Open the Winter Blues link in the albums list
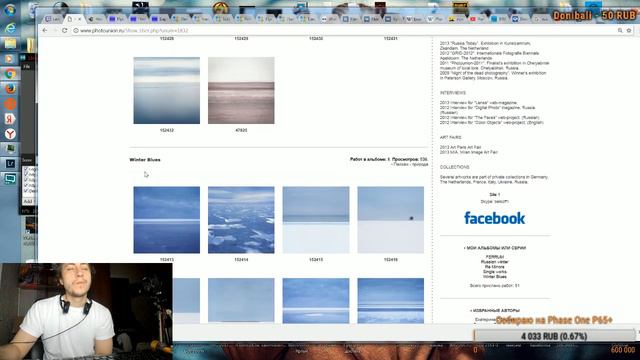The height and width of the screenshot is (360, 640). [x=495, y=276]
